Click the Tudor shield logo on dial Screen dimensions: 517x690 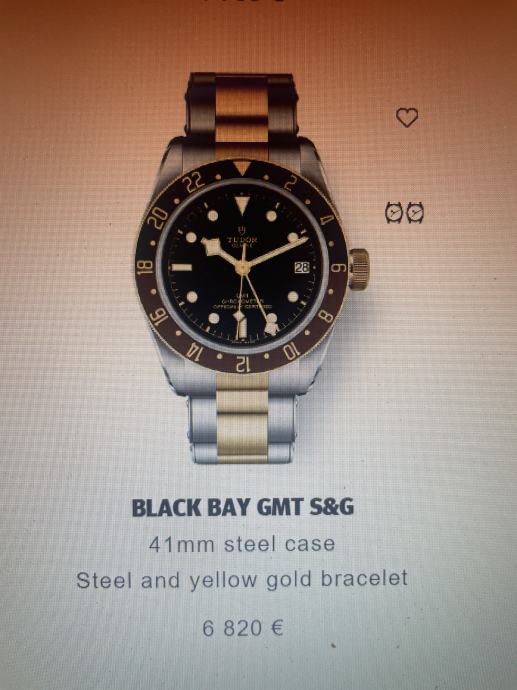(x=242, y=231)
